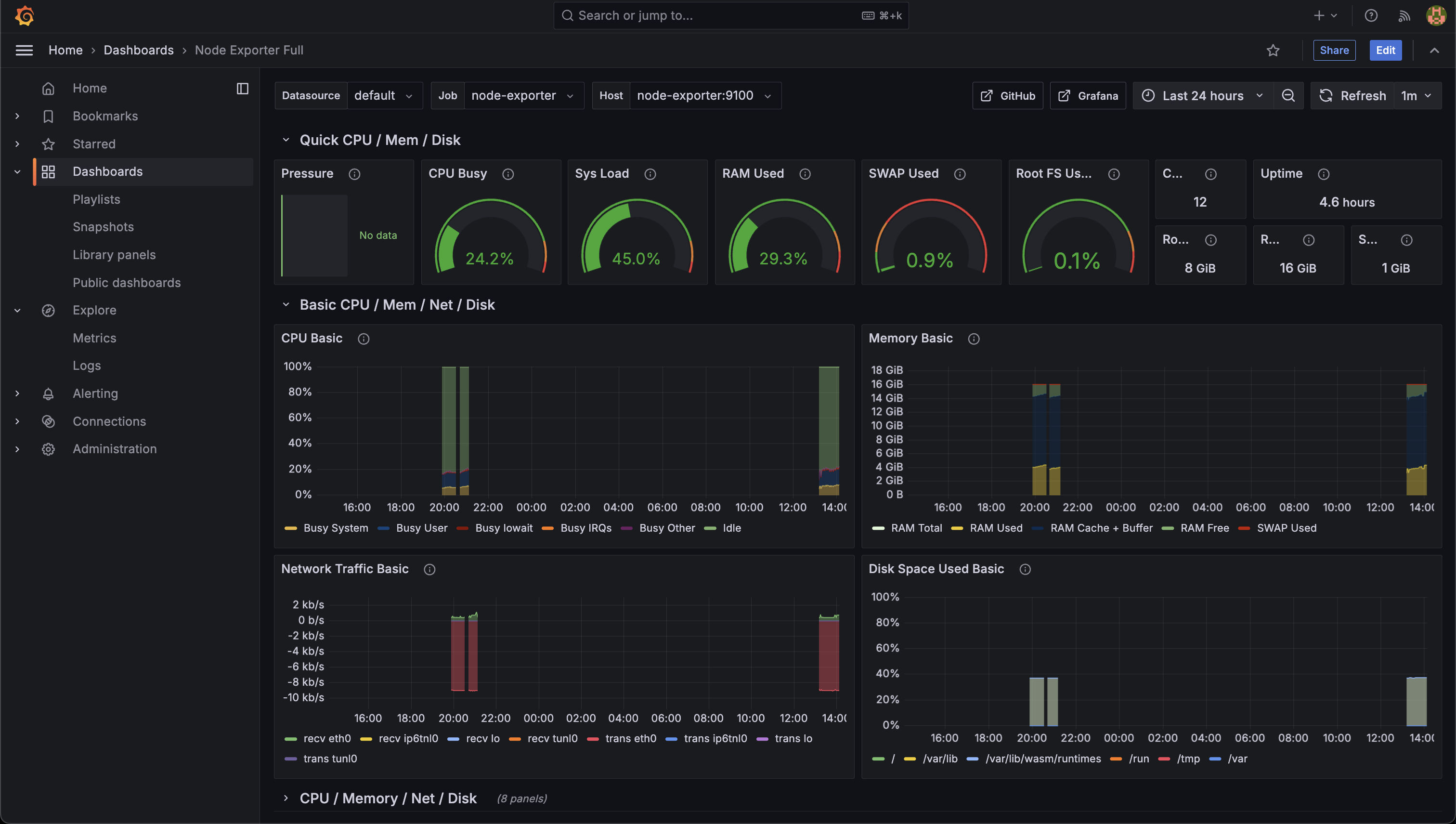Screen dimensions: 1456x824
Task: Open the Grafana home via logo
Action: (x=24, y=15)
